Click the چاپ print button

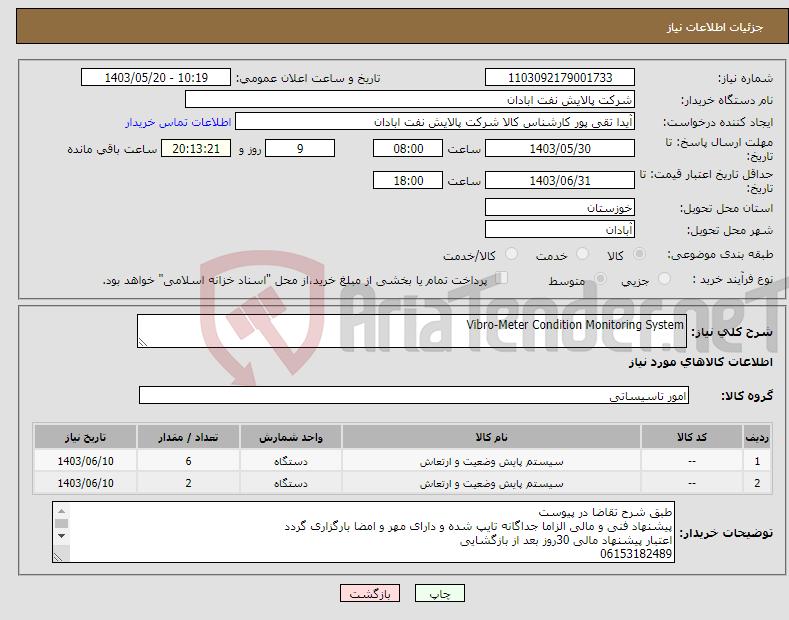tap(440, 594)
